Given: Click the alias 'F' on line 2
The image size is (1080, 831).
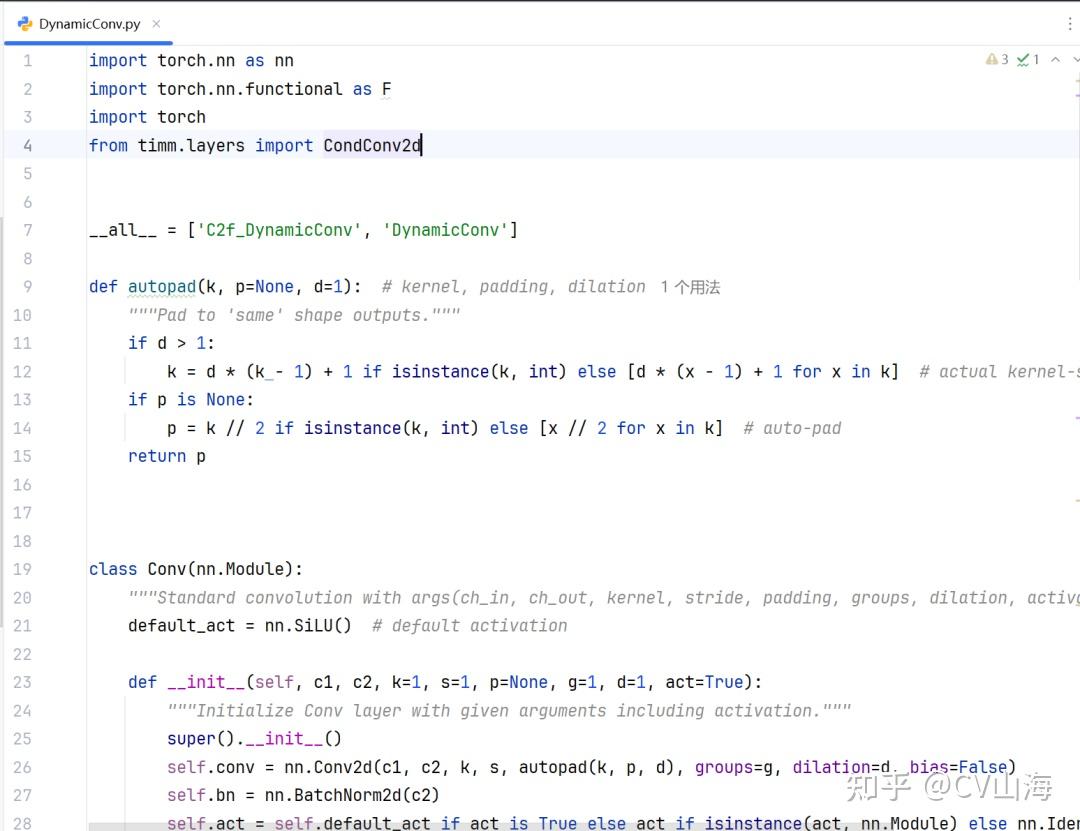Looking at the screenshot, I should tap(386, 89).
